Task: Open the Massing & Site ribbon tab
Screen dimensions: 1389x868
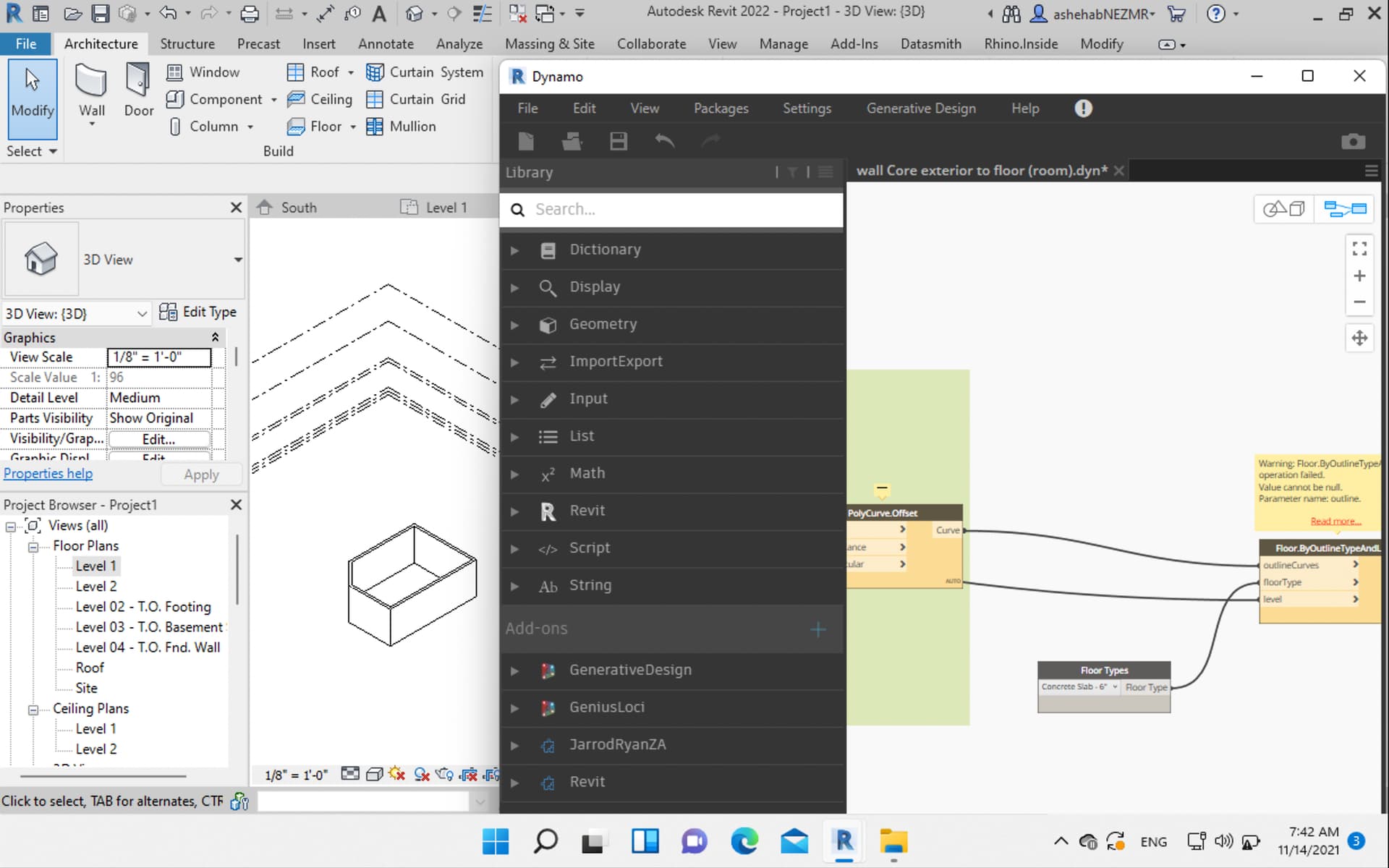Action: (x=550, y=44)
